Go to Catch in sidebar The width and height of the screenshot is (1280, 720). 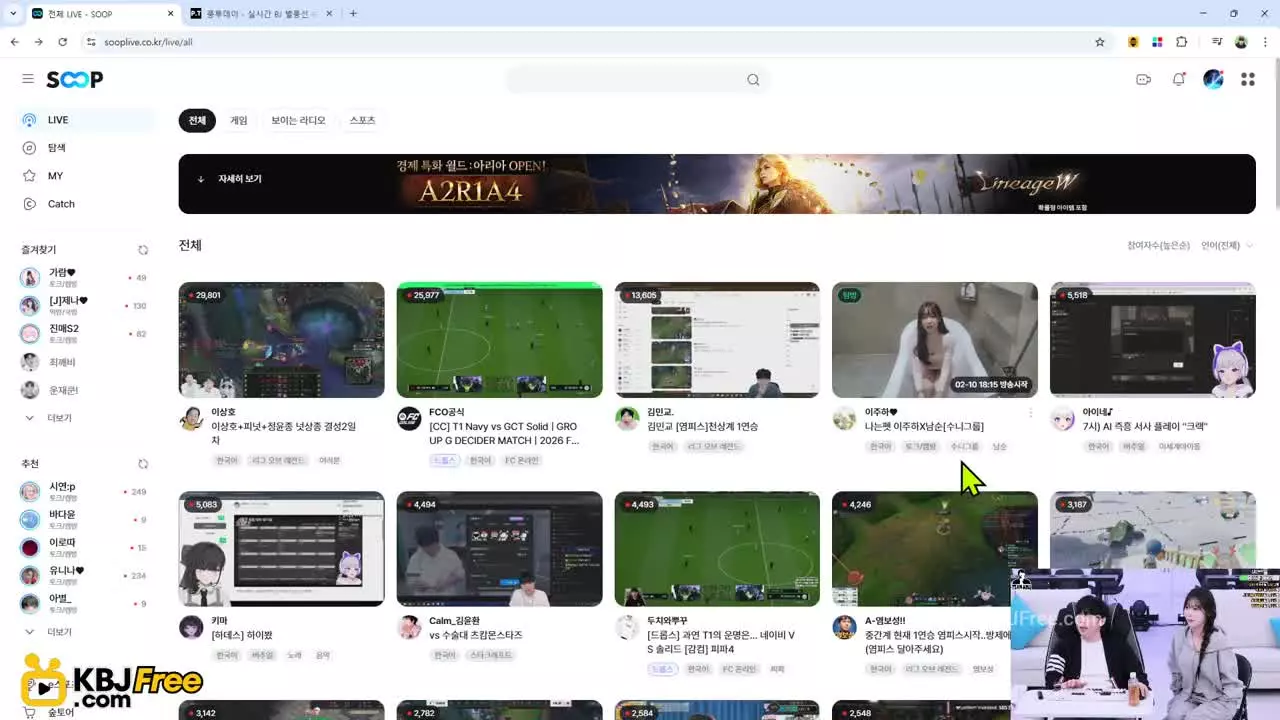point(86,204)
